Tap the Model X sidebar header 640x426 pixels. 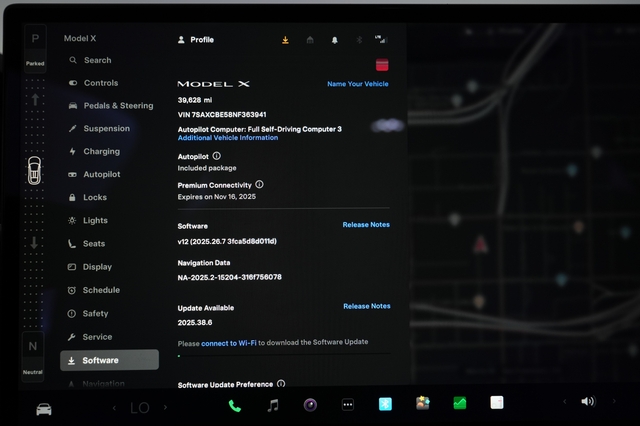80,38
